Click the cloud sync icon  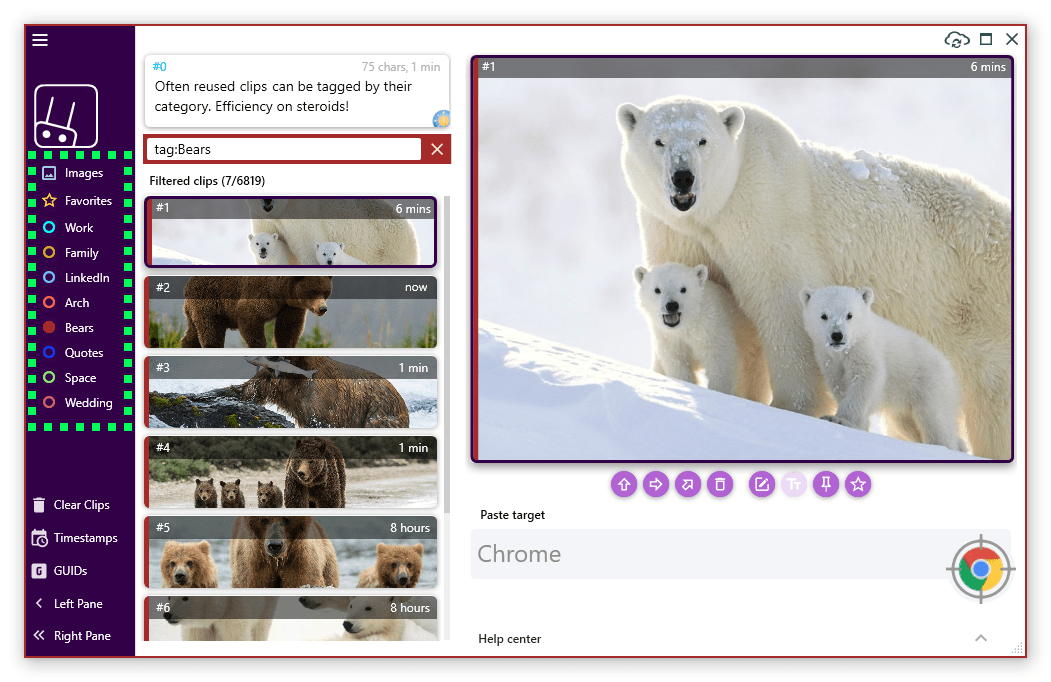956,40
